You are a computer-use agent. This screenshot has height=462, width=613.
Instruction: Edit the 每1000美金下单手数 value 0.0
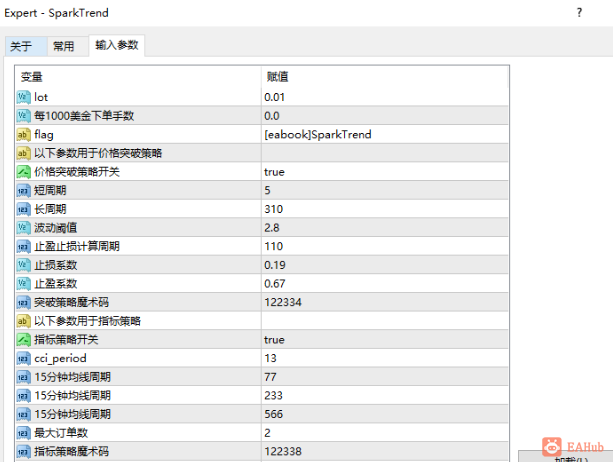click(385, 116)
